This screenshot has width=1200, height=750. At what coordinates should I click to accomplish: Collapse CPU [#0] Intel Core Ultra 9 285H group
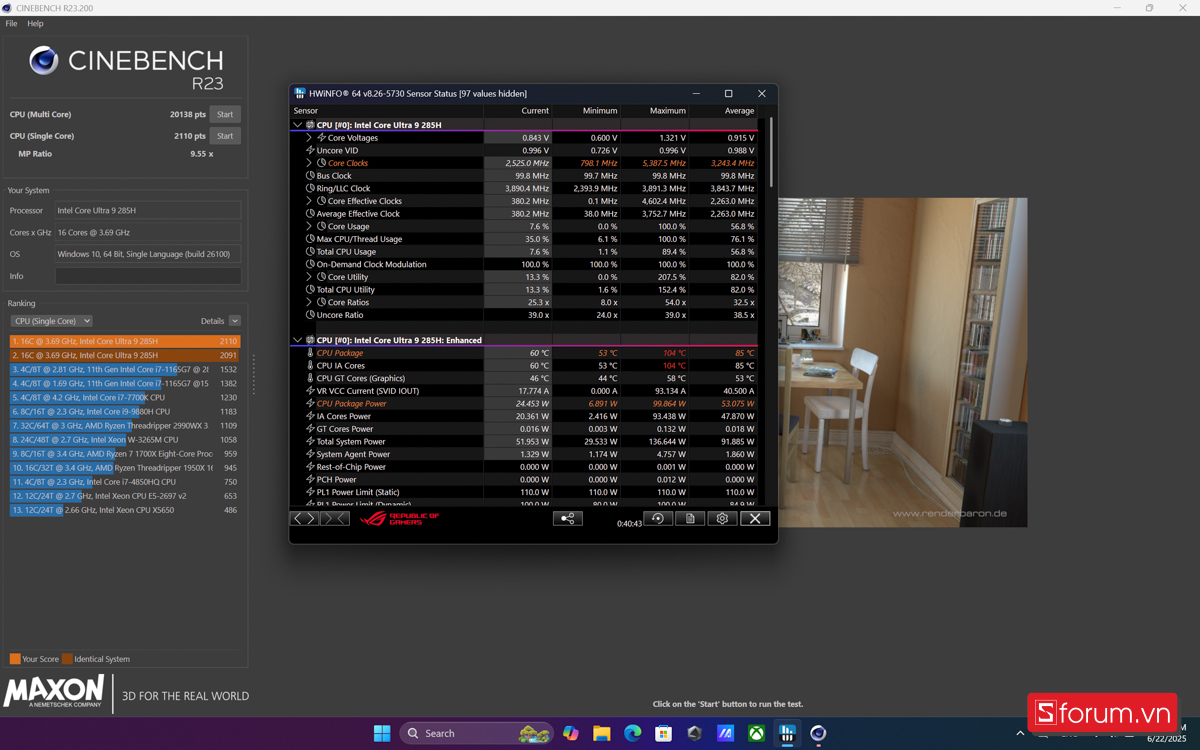coord(297,125)
